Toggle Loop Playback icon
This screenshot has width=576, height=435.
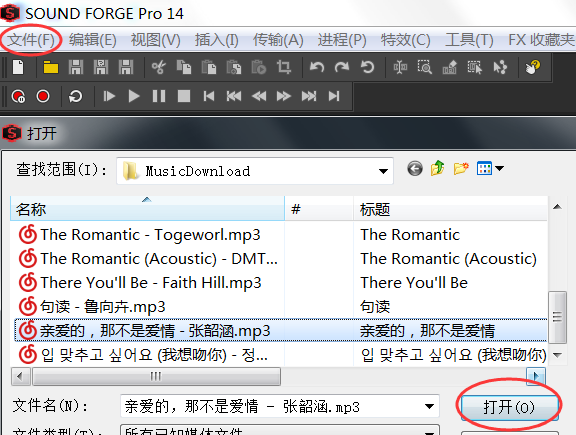click(75, 96)
